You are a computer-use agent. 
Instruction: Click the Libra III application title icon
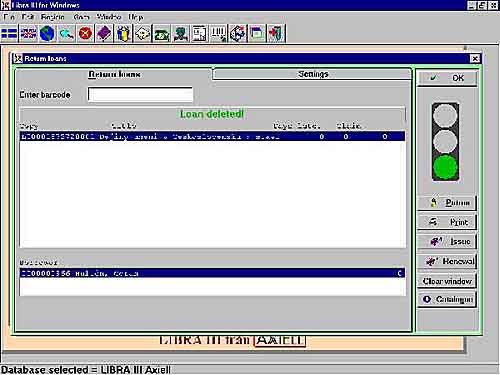coord(5,5)
